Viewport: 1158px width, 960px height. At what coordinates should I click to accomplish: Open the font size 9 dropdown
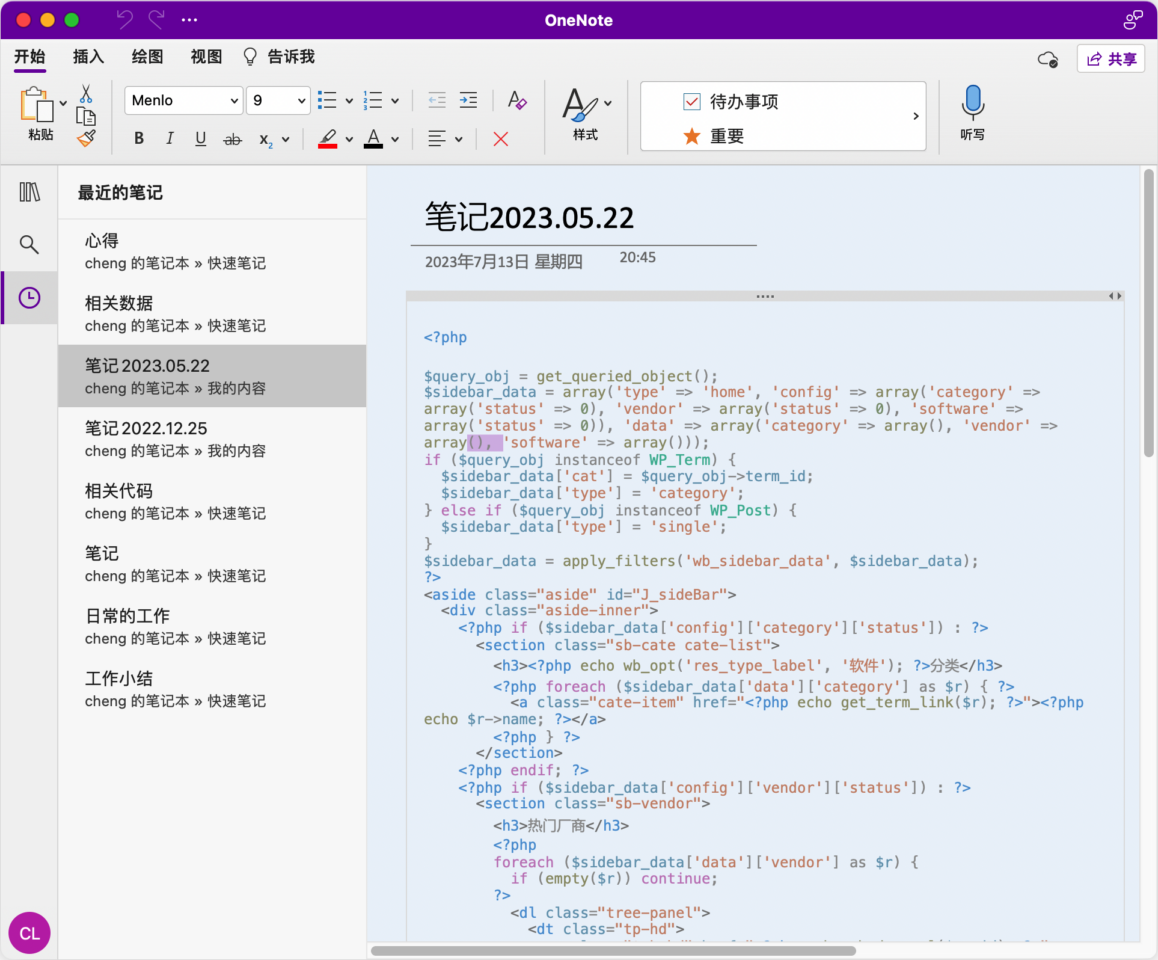point(278,100)
